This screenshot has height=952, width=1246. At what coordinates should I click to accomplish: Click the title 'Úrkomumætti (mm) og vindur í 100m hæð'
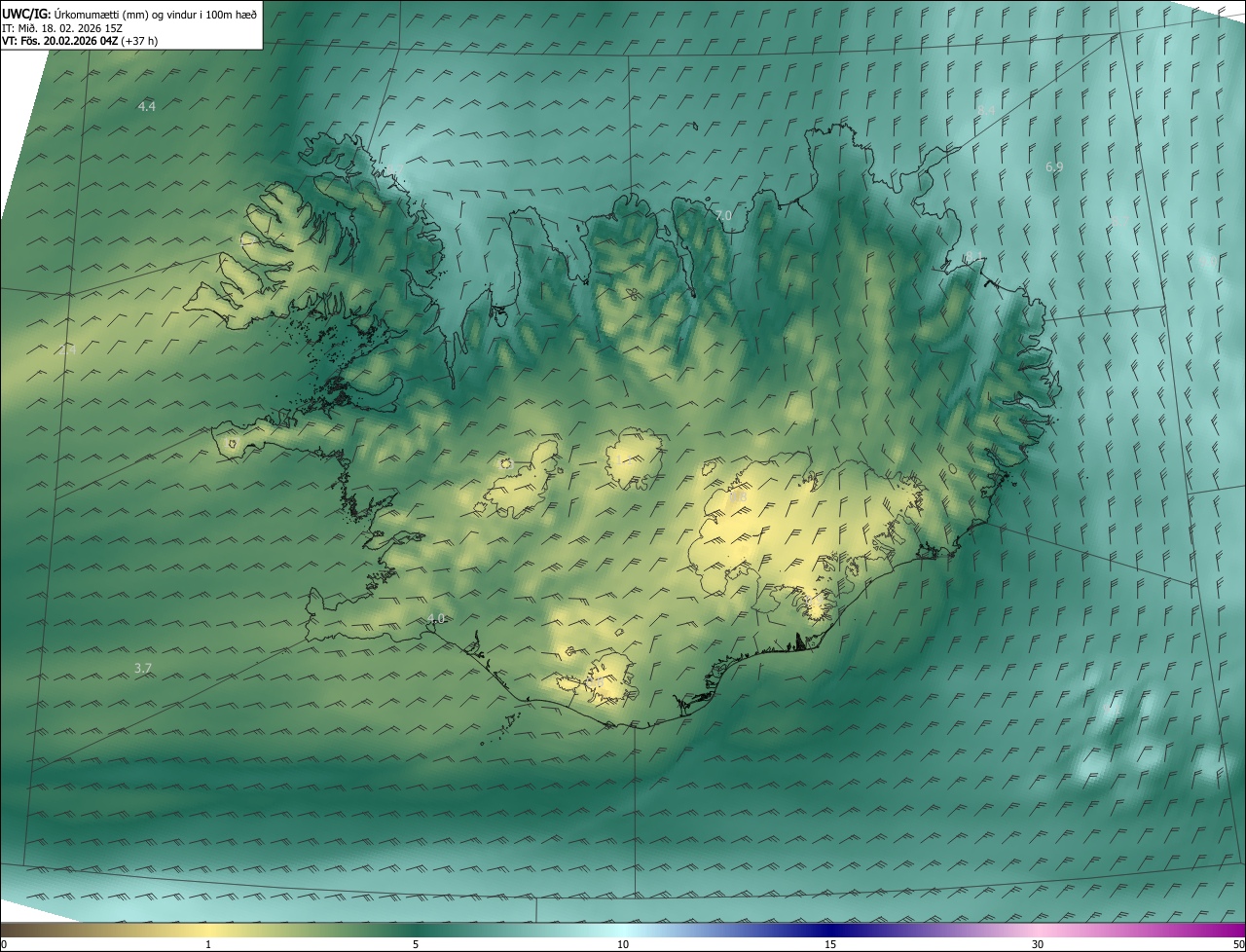click(x=156, y=14)
